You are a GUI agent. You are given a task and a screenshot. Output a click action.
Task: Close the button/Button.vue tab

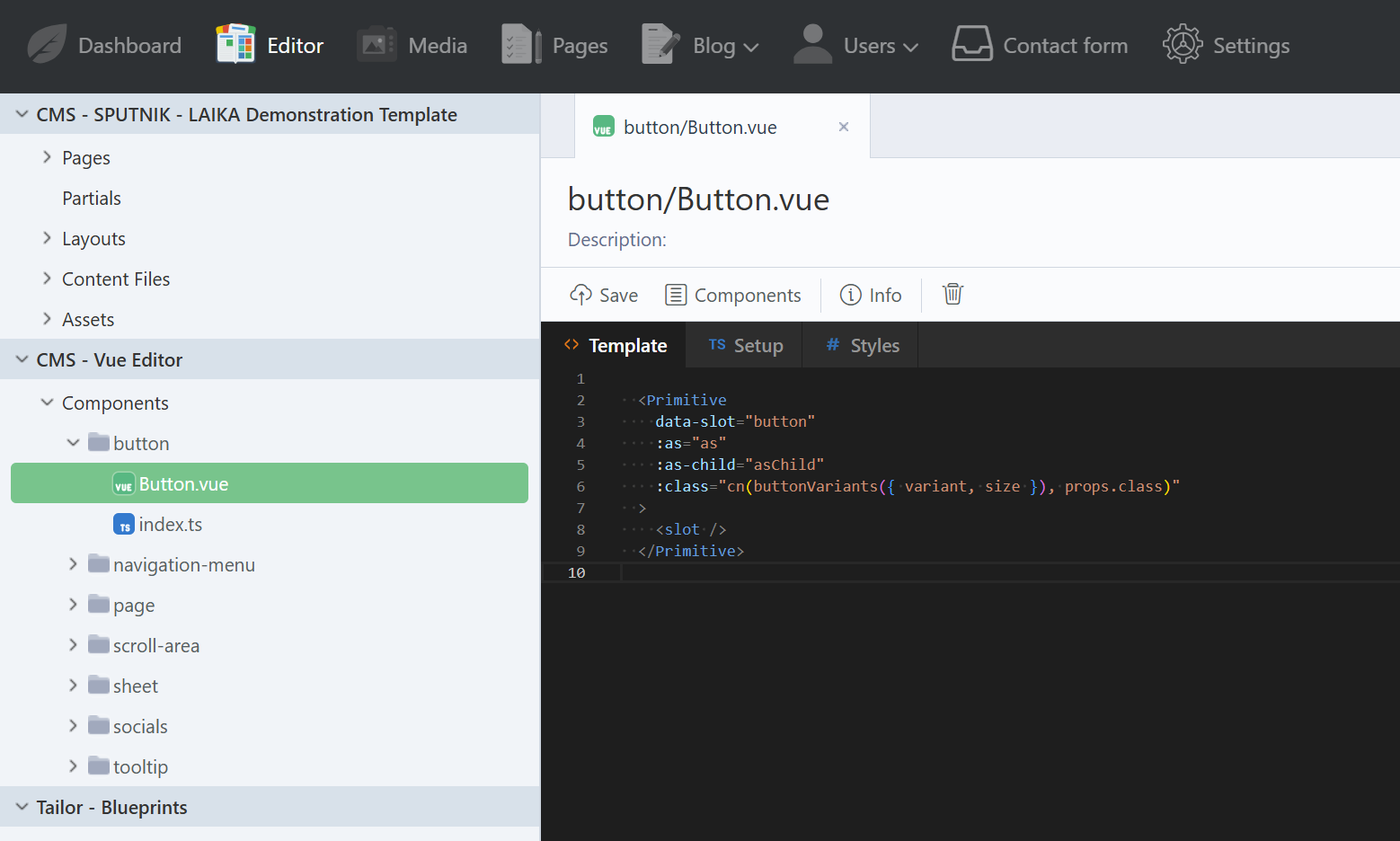pyautogui.click(x=844, y=127)
